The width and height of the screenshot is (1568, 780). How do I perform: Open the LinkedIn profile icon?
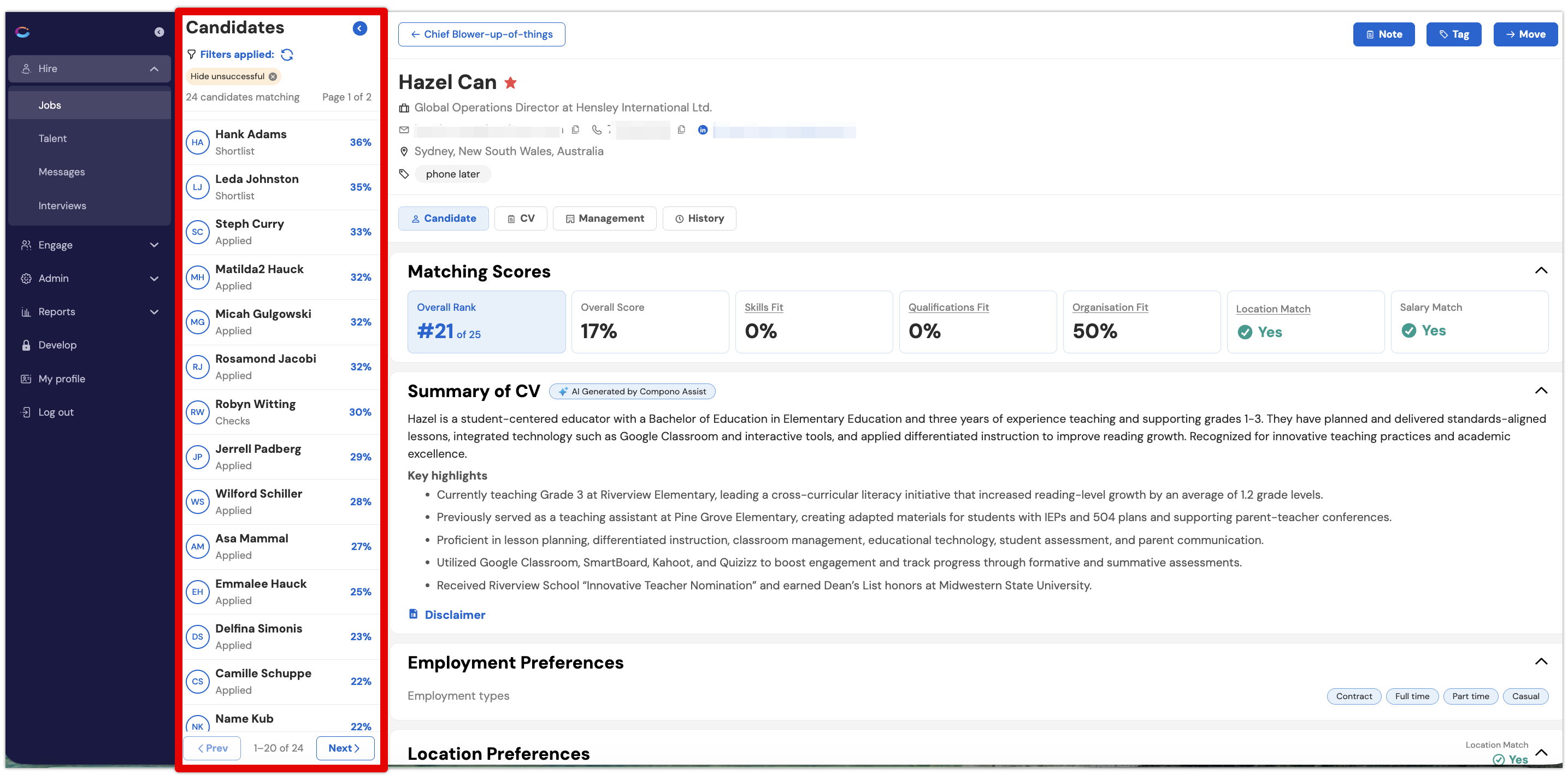703,129
